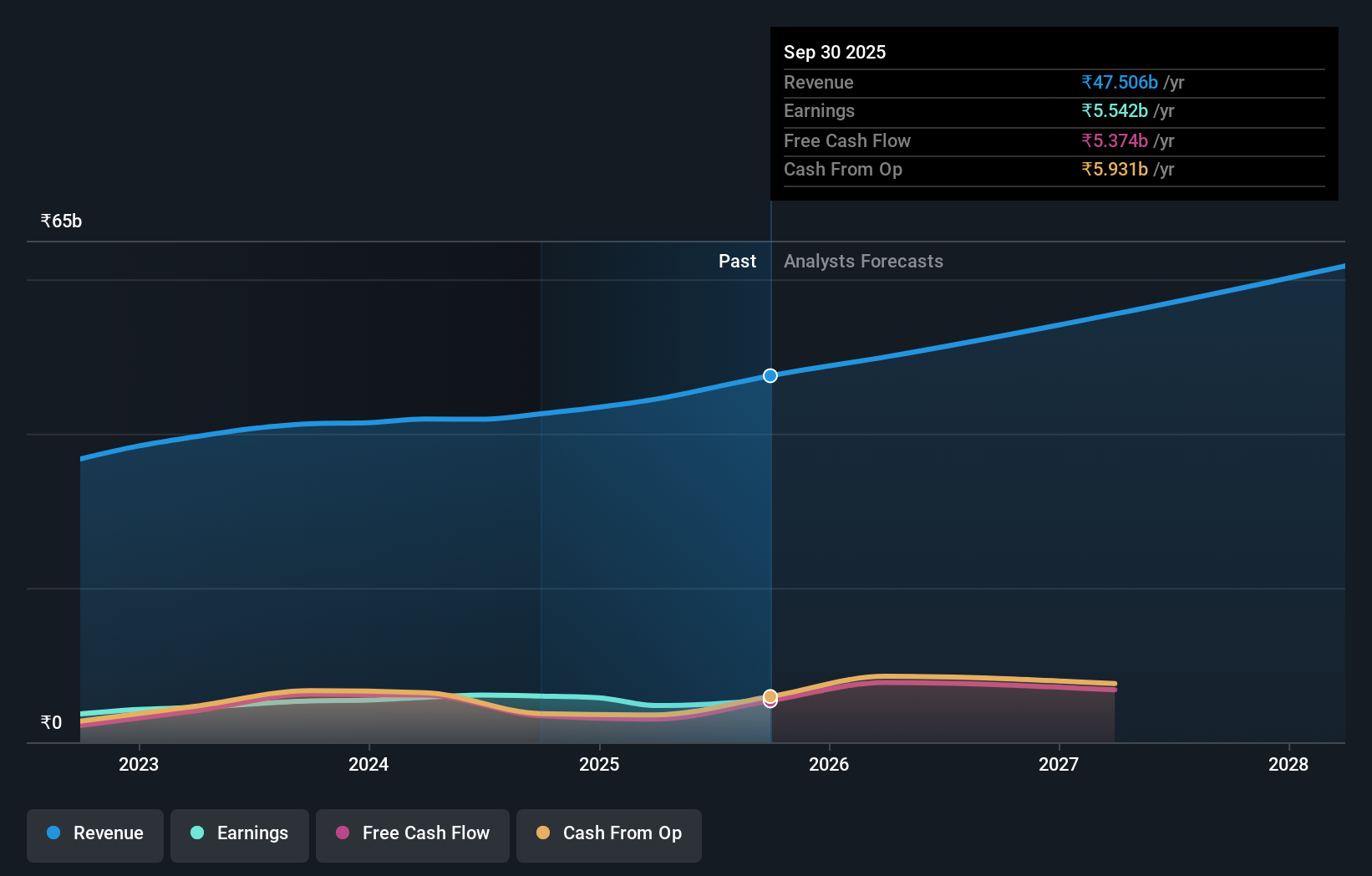Click the pink Free Cash Flow legend dot

(x=343, y=833)
